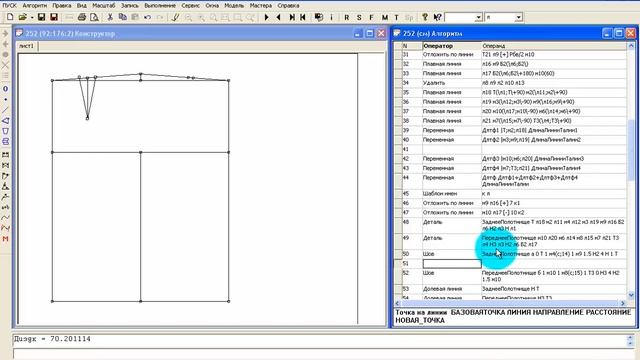Open the Выполнение menu
The width and height of the screenshot is (640, 360).
[160, 6]
